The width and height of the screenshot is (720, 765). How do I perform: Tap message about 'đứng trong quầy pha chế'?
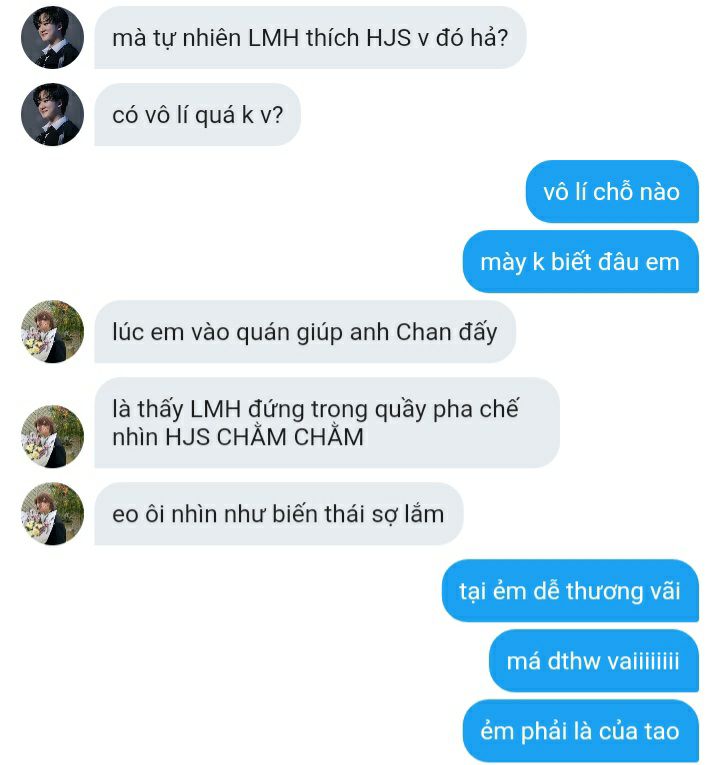pos(327,423)
